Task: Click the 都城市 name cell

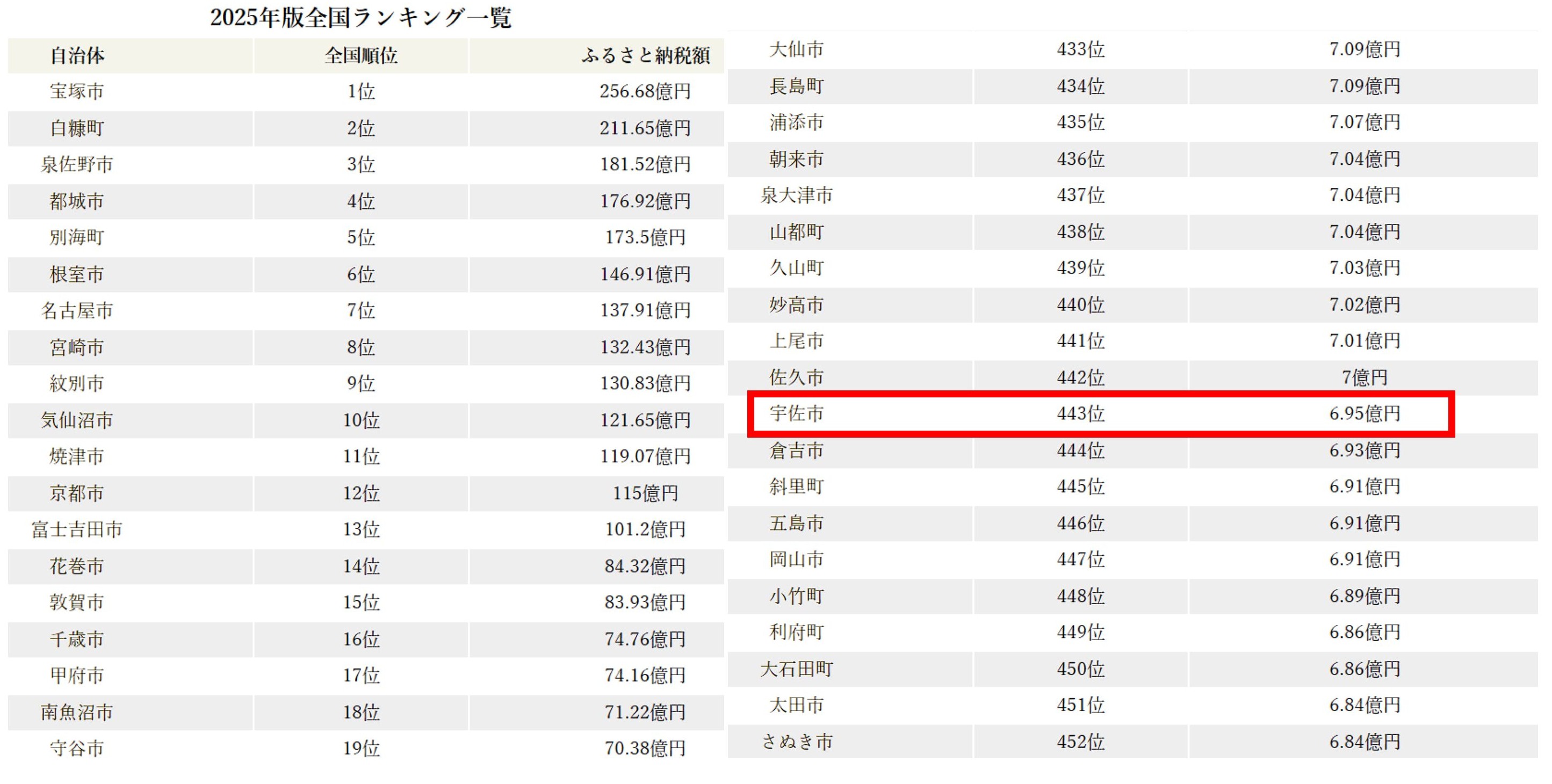Action: point(77,201)
